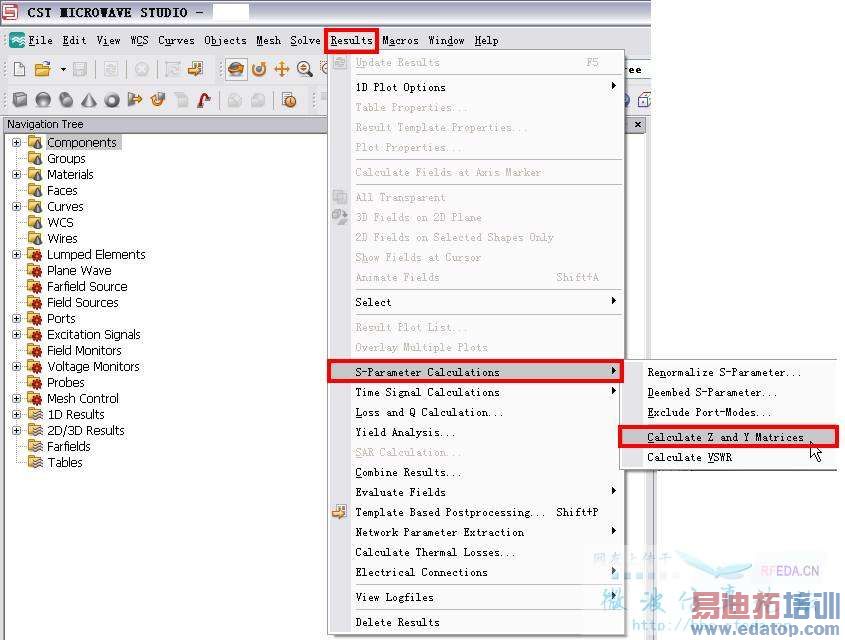Screen dimensions: 845x640
Task: Open Network Parameter Extraction submenu
Action: coord(476,532)
